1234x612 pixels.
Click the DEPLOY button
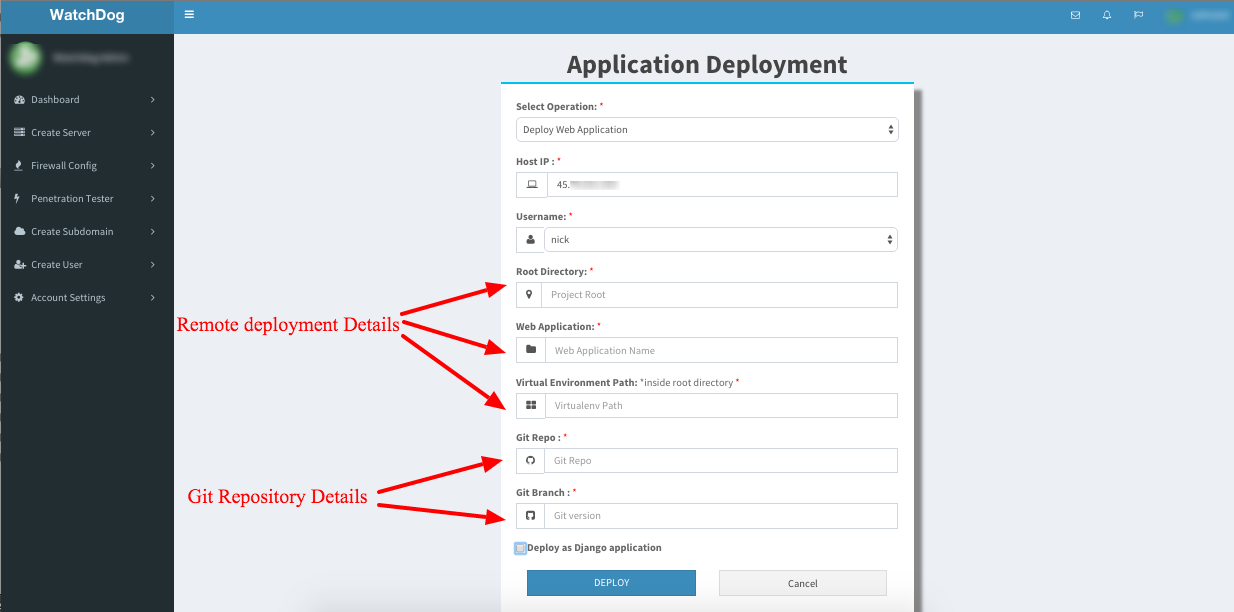pos(611,583)
